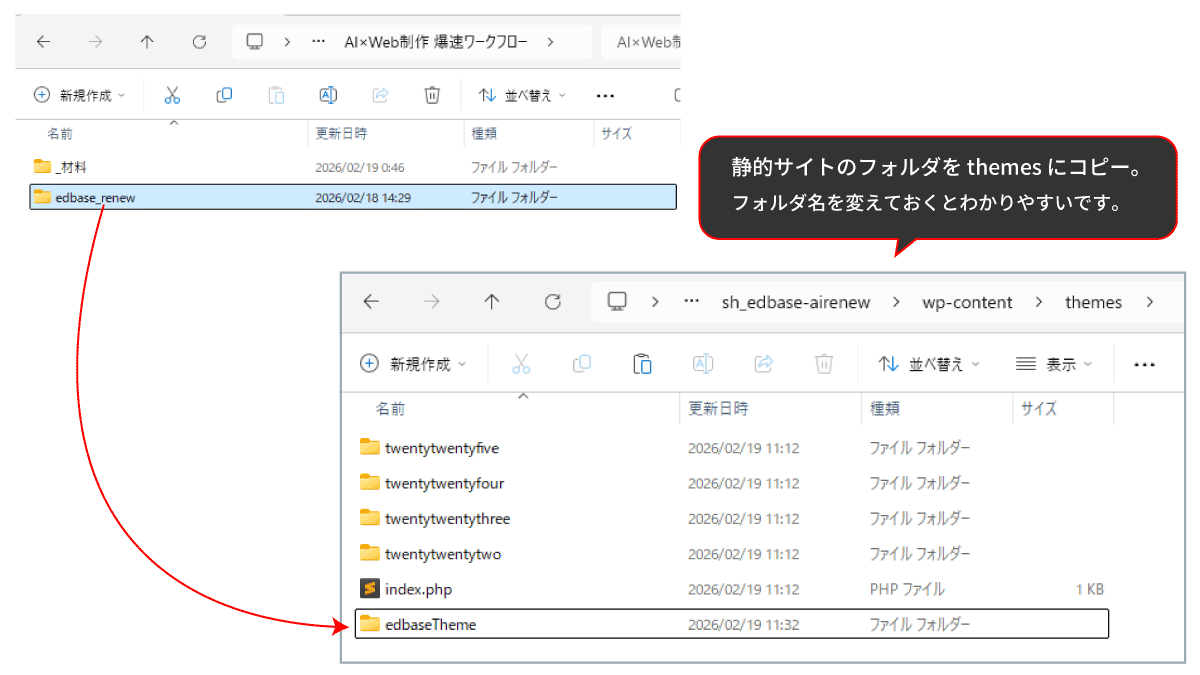Image resolution: width=1200 pixels, height=675 pixels.
Task: Select the edbase_renew folder
Action: point(354,197)
